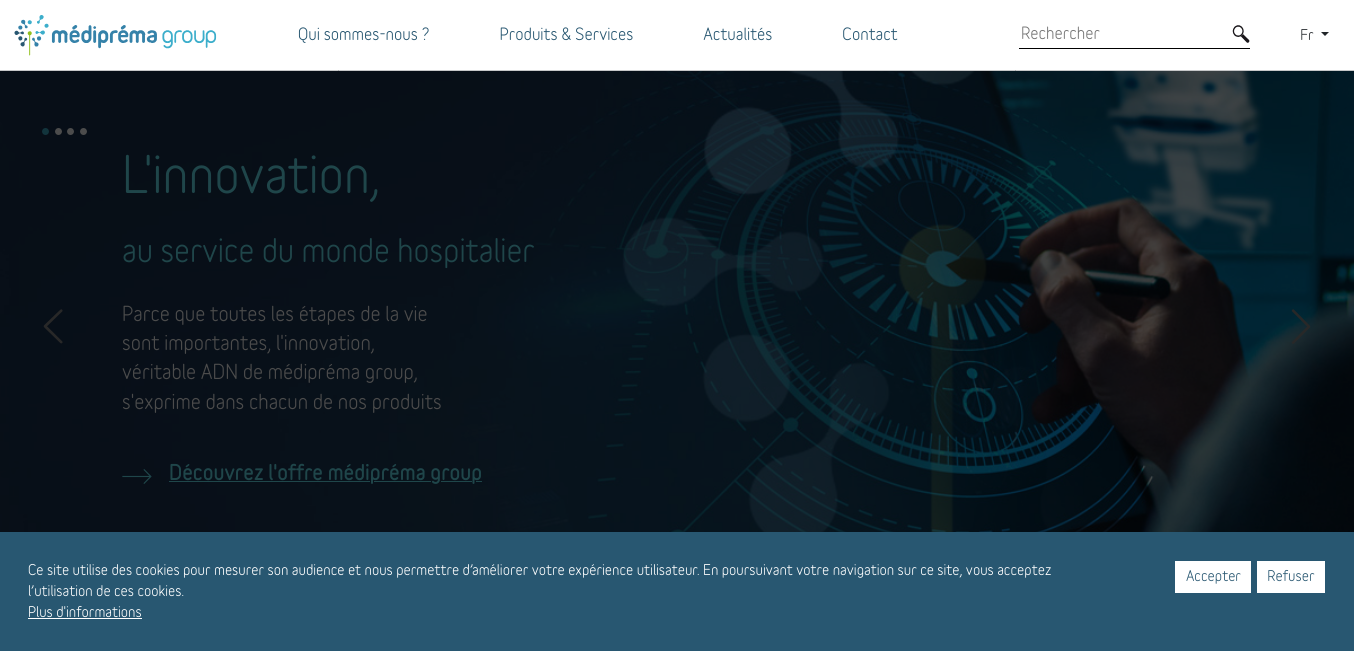Go to previous slide arrow
The height and width of the screenshot is (651, 1366).
point(53,326)
